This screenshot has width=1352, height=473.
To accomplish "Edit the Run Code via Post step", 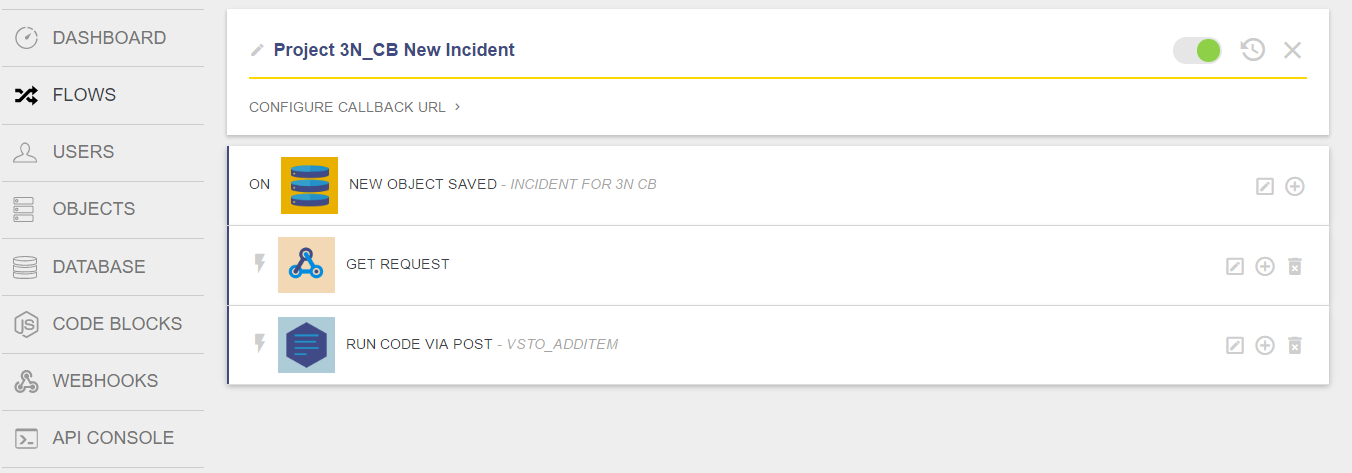I will tap(1235, 345).
